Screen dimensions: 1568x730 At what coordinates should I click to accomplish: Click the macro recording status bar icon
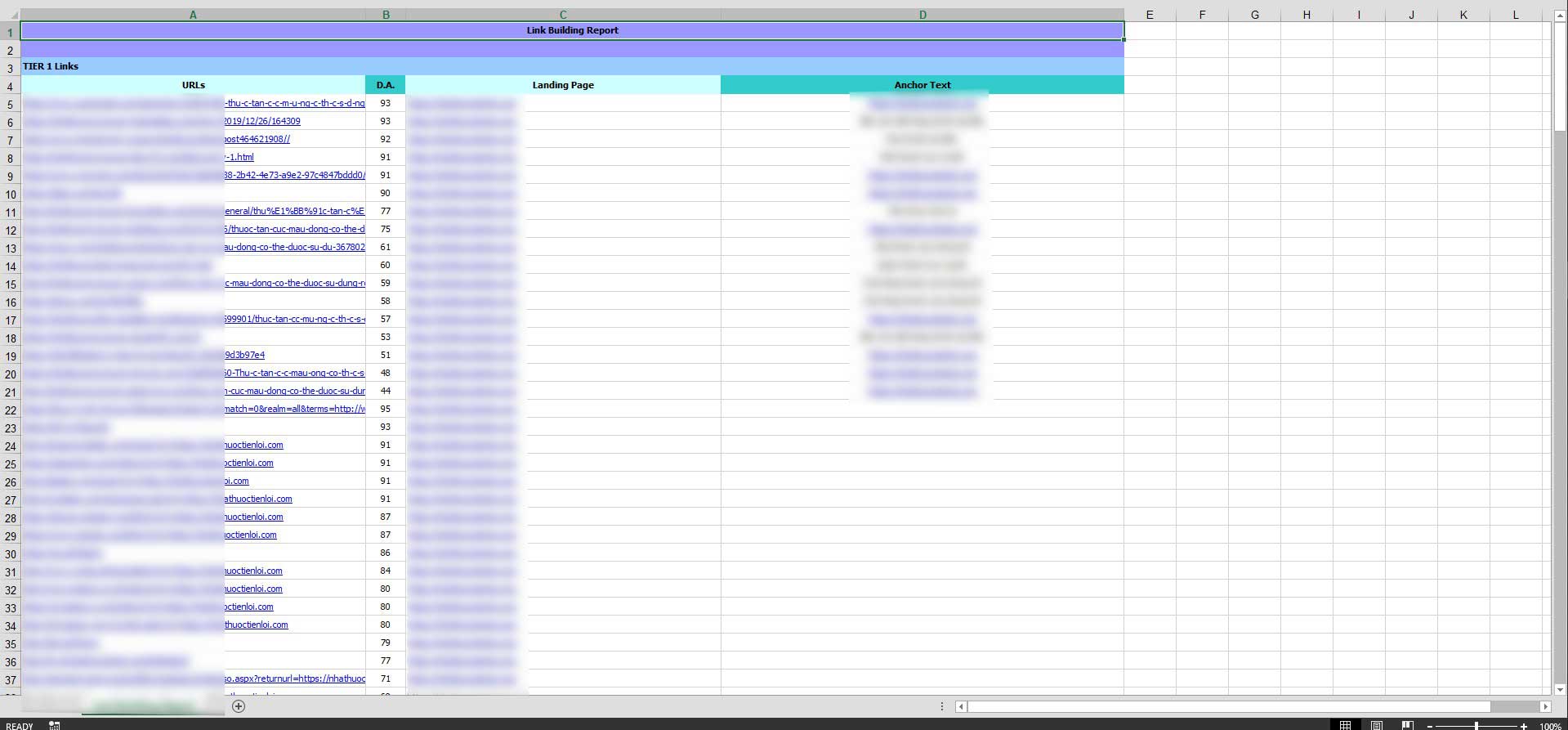pos(54,725)
